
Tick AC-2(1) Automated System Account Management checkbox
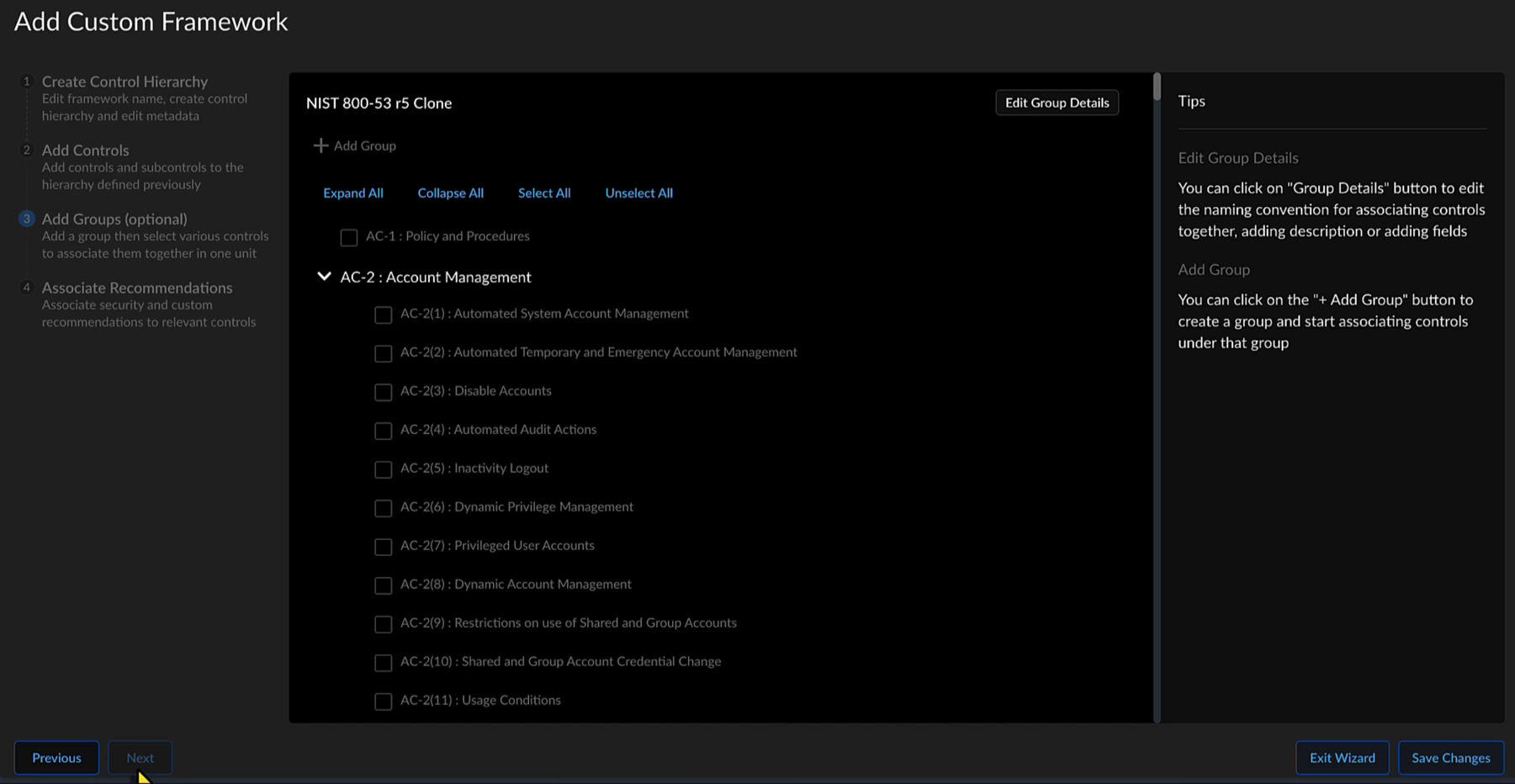click(x=384, y=315)
